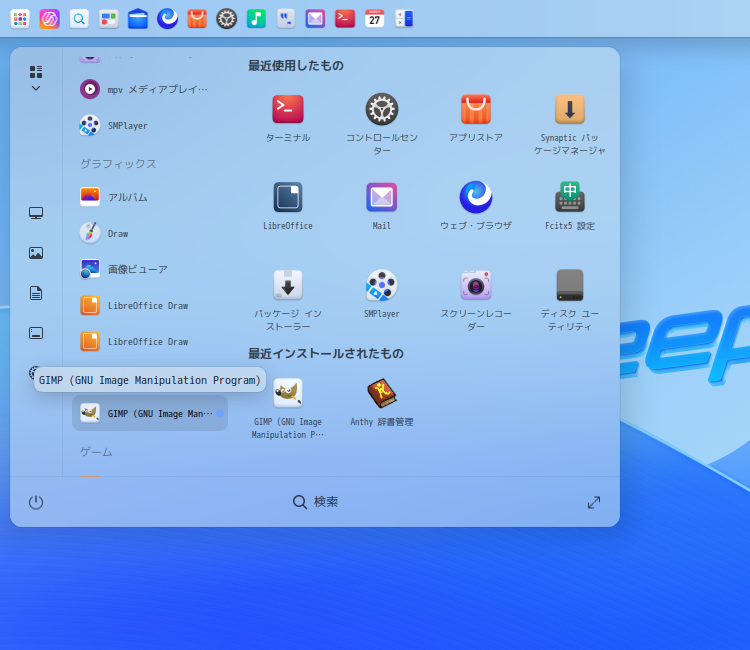Open Fcitx5 settings
Viewport: 750px width, 650px height.
click(x=570, y=198)
